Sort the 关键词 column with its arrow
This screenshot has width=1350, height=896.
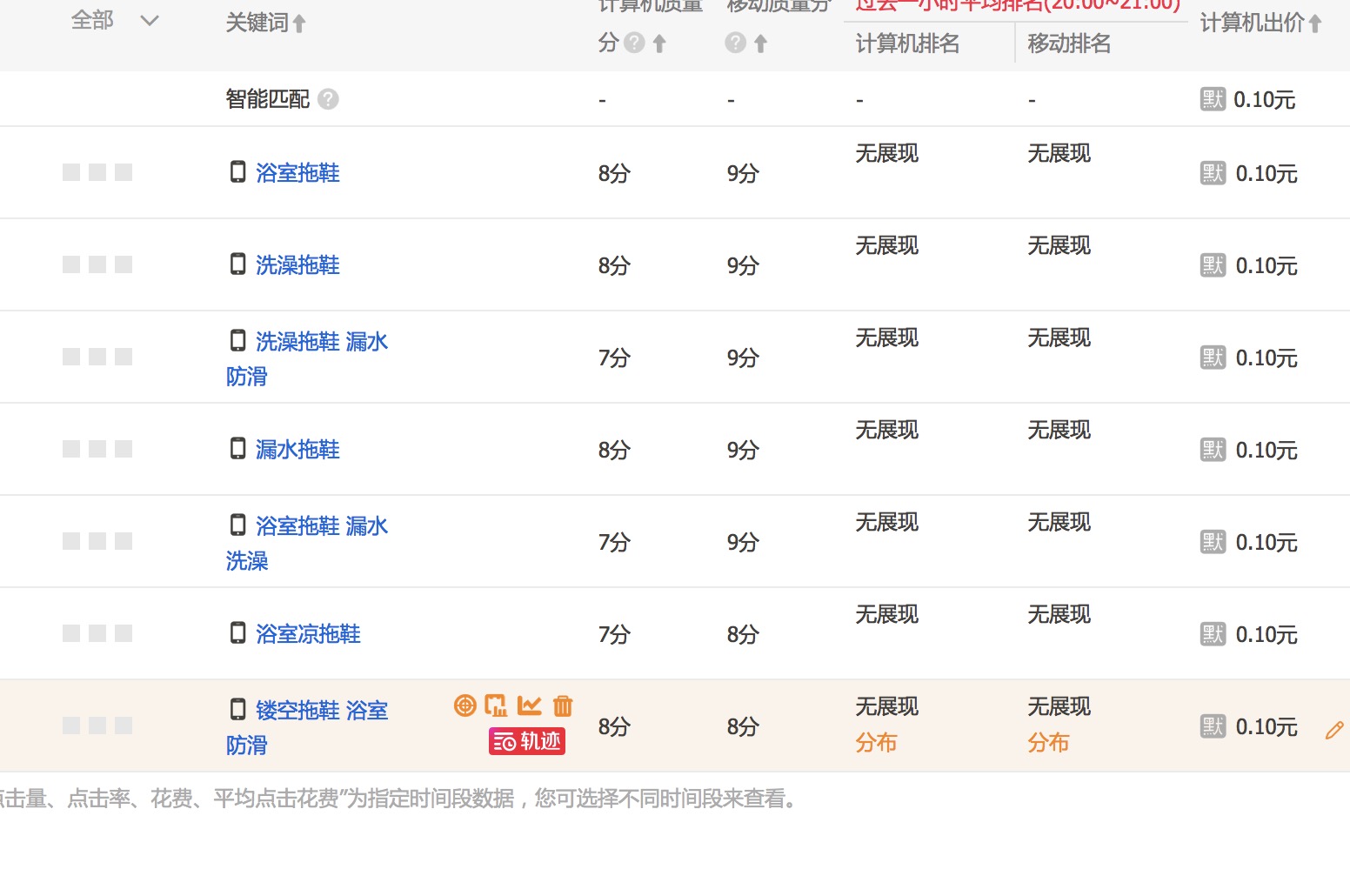pyautogui.click(x=297, y=23)
